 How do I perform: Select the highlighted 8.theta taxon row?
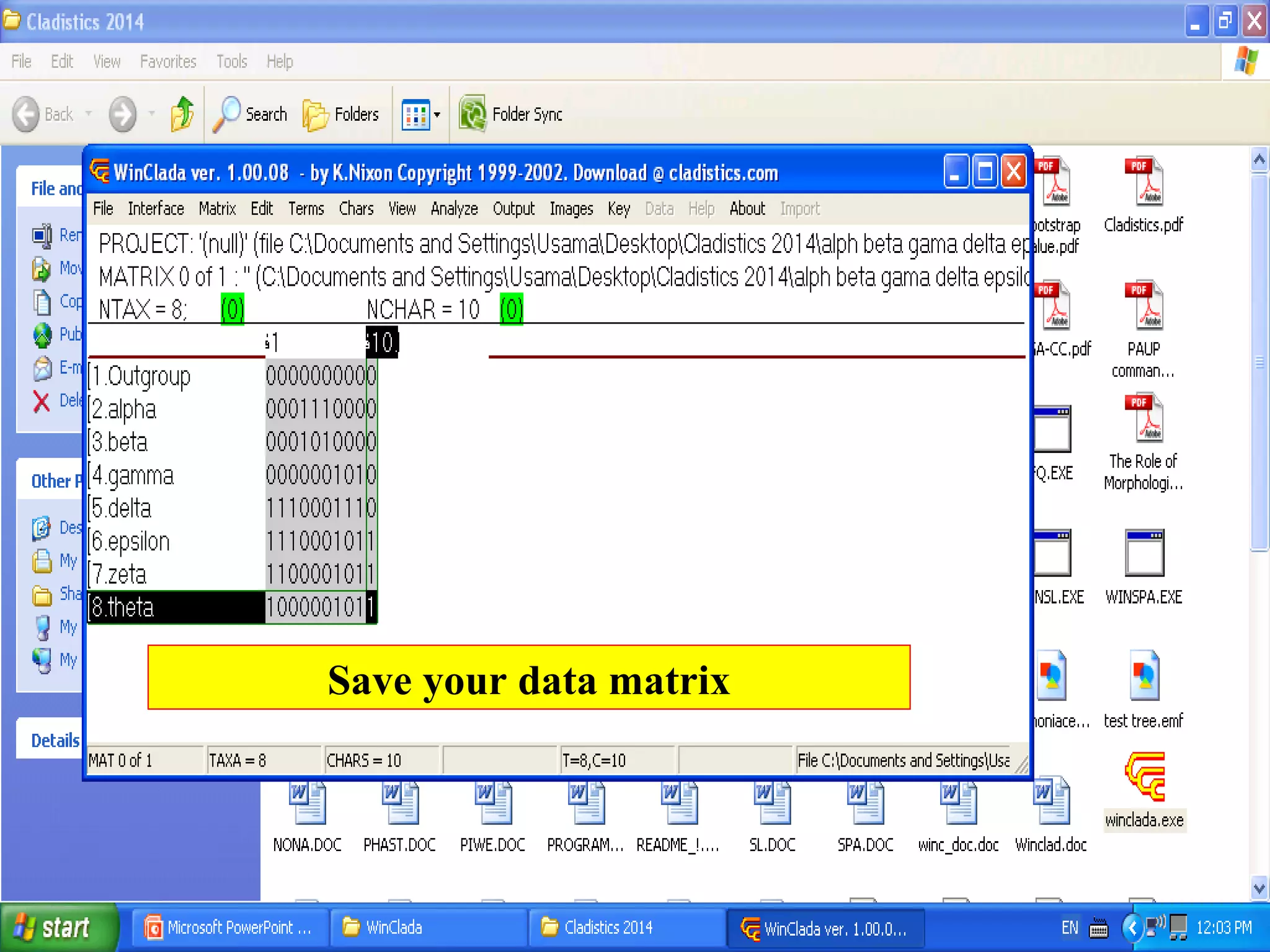(x=177, y=607)
